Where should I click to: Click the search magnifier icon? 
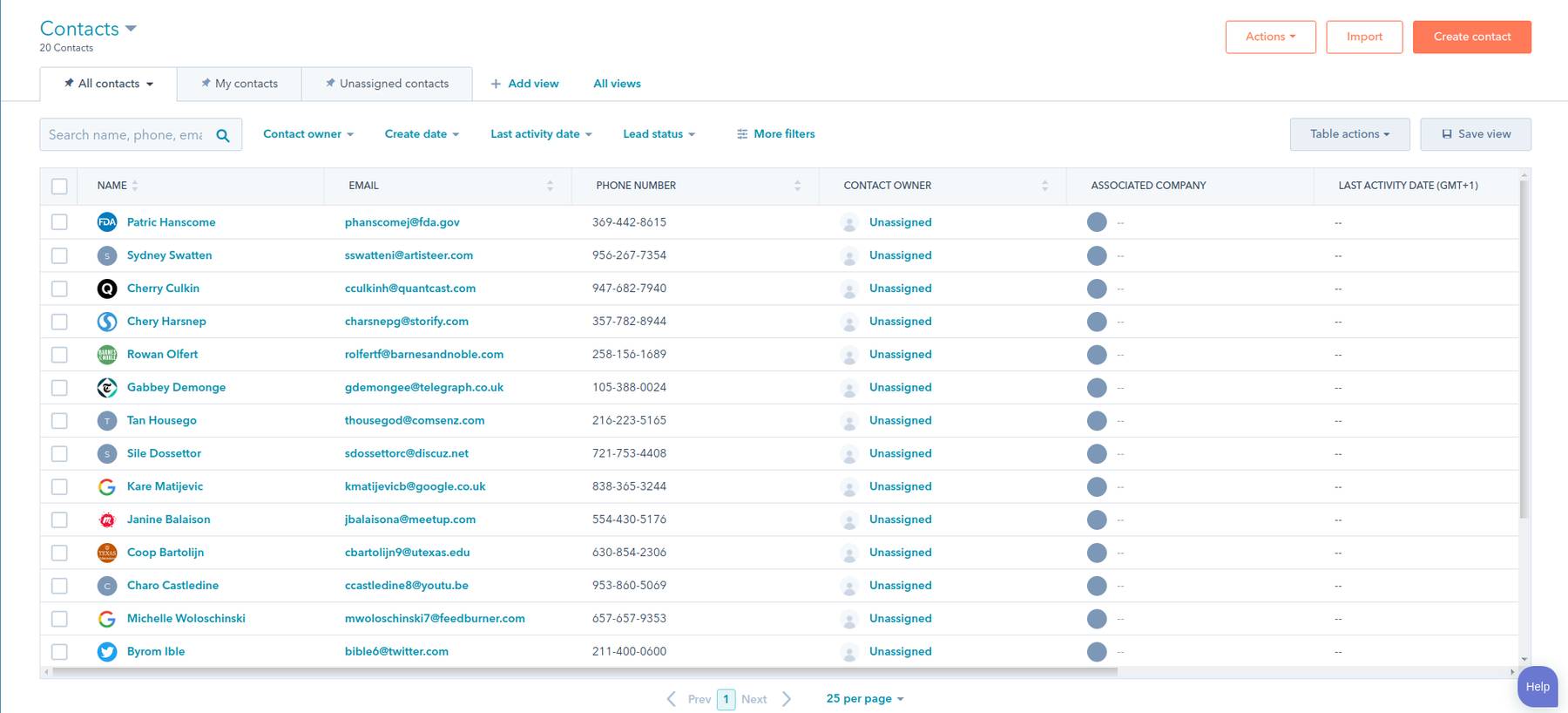click(x=223, y=135)
